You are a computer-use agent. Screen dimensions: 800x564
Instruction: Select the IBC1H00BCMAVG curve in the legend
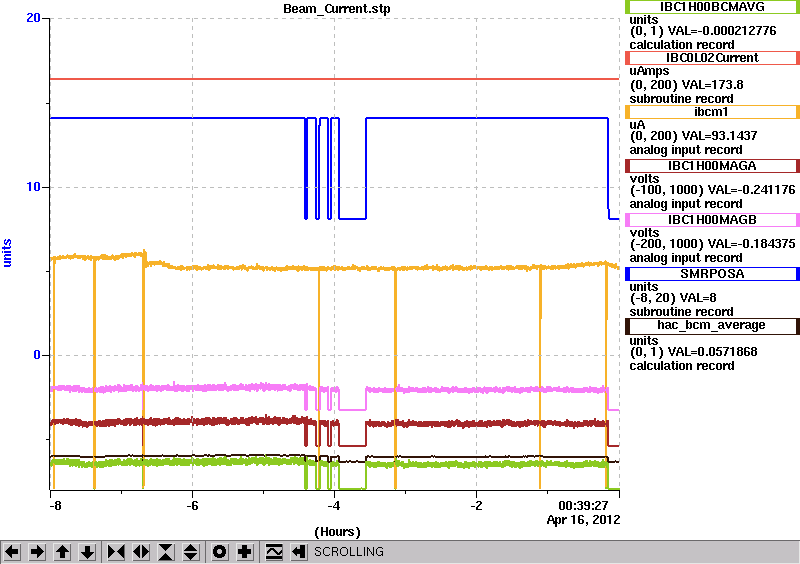(712, 6)
